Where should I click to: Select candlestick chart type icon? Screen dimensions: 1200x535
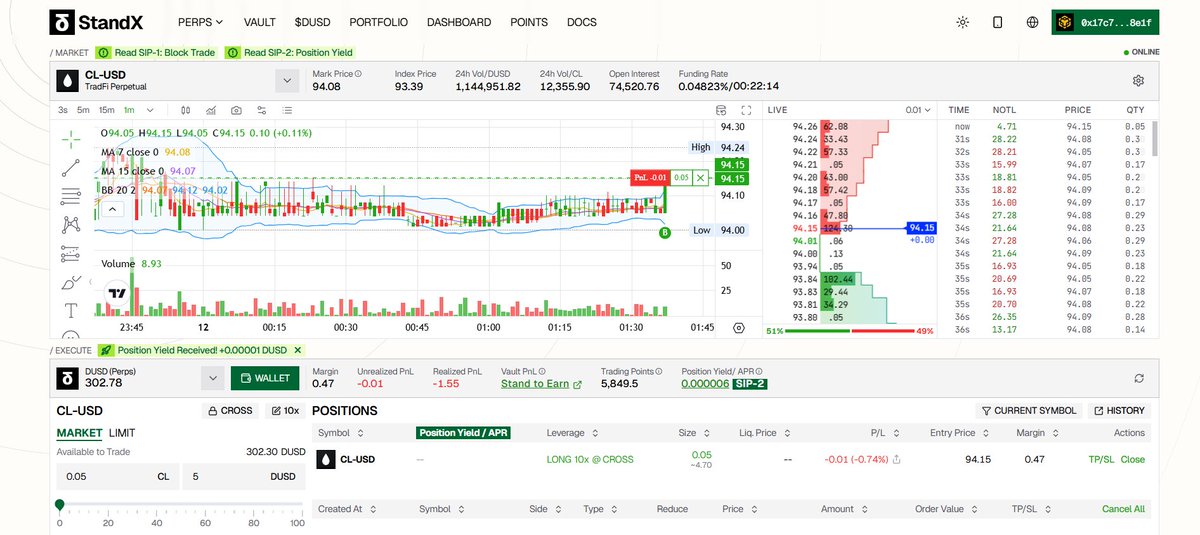coord(186,110)
